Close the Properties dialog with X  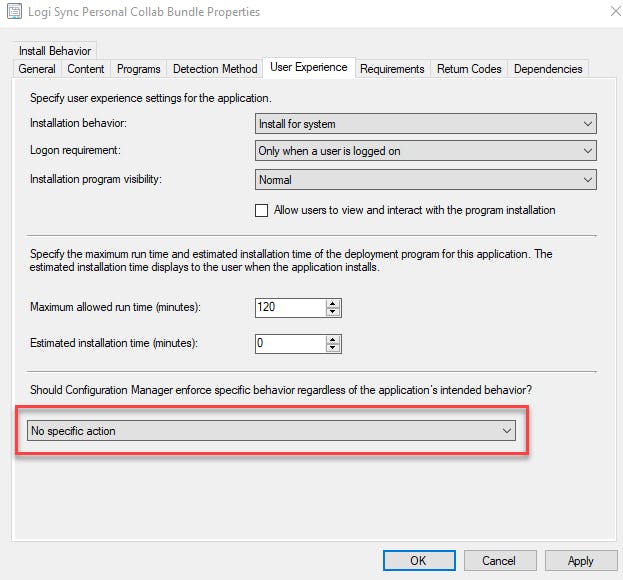pos(616,11)
